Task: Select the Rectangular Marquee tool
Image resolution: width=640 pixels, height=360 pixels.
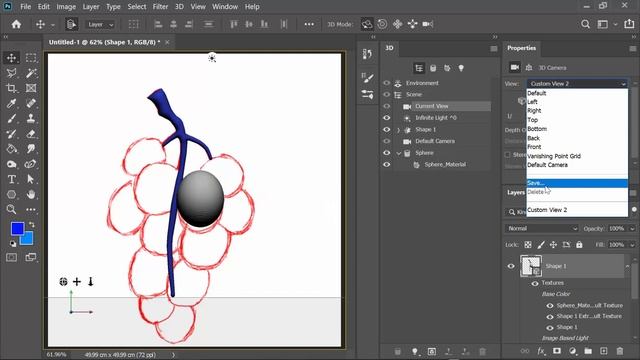Action: tap(31, 58)
